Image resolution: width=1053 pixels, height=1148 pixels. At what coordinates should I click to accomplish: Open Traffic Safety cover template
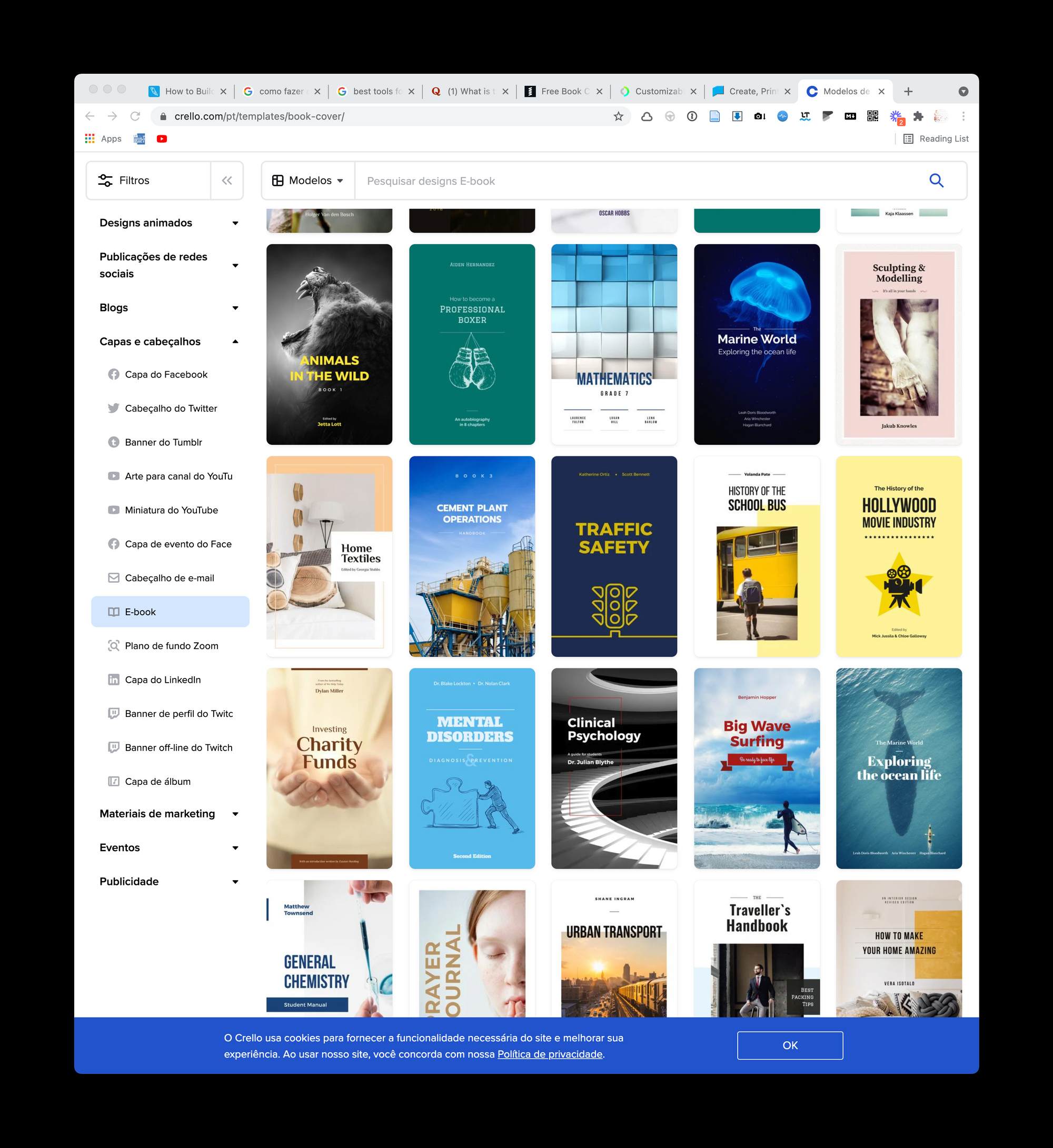[614, 556]
